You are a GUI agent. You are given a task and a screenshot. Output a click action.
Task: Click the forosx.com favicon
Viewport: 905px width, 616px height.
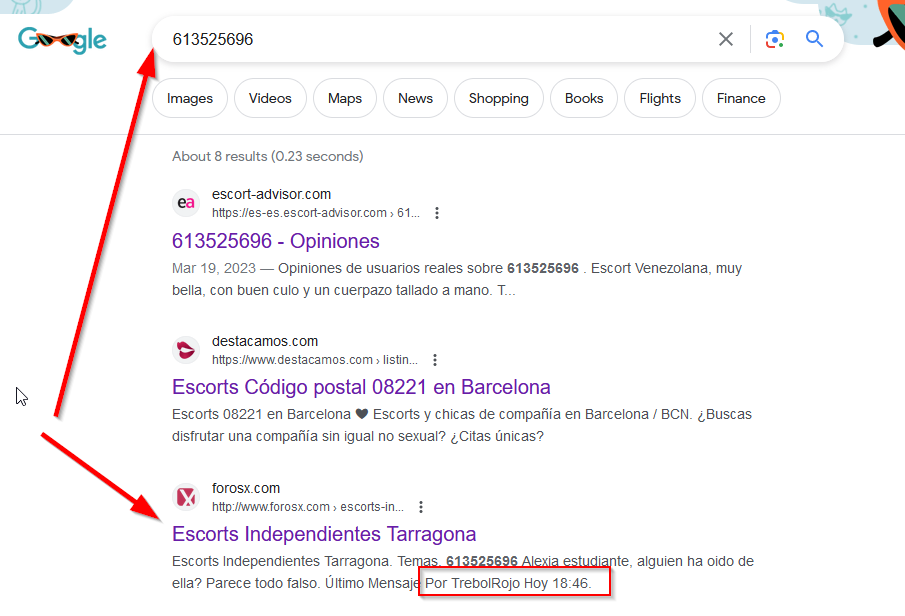tap(186, 496)
